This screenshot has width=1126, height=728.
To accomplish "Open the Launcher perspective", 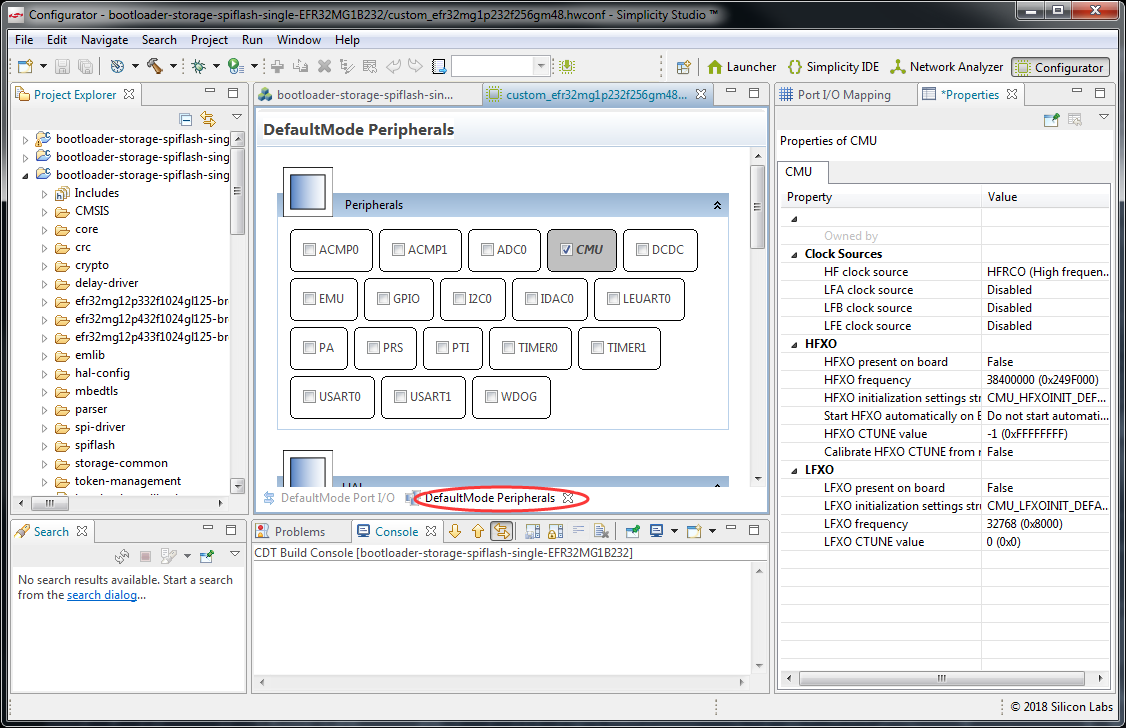I will click(x=742, y=67).
